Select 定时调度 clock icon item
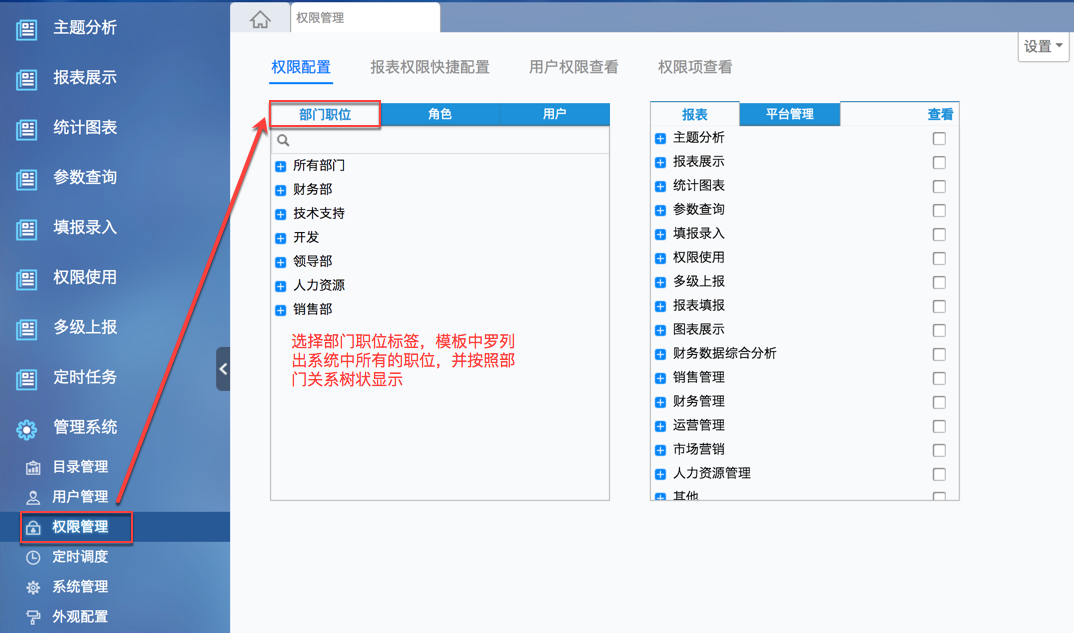Screen dimensions: 1074x633 coord(33,558)
